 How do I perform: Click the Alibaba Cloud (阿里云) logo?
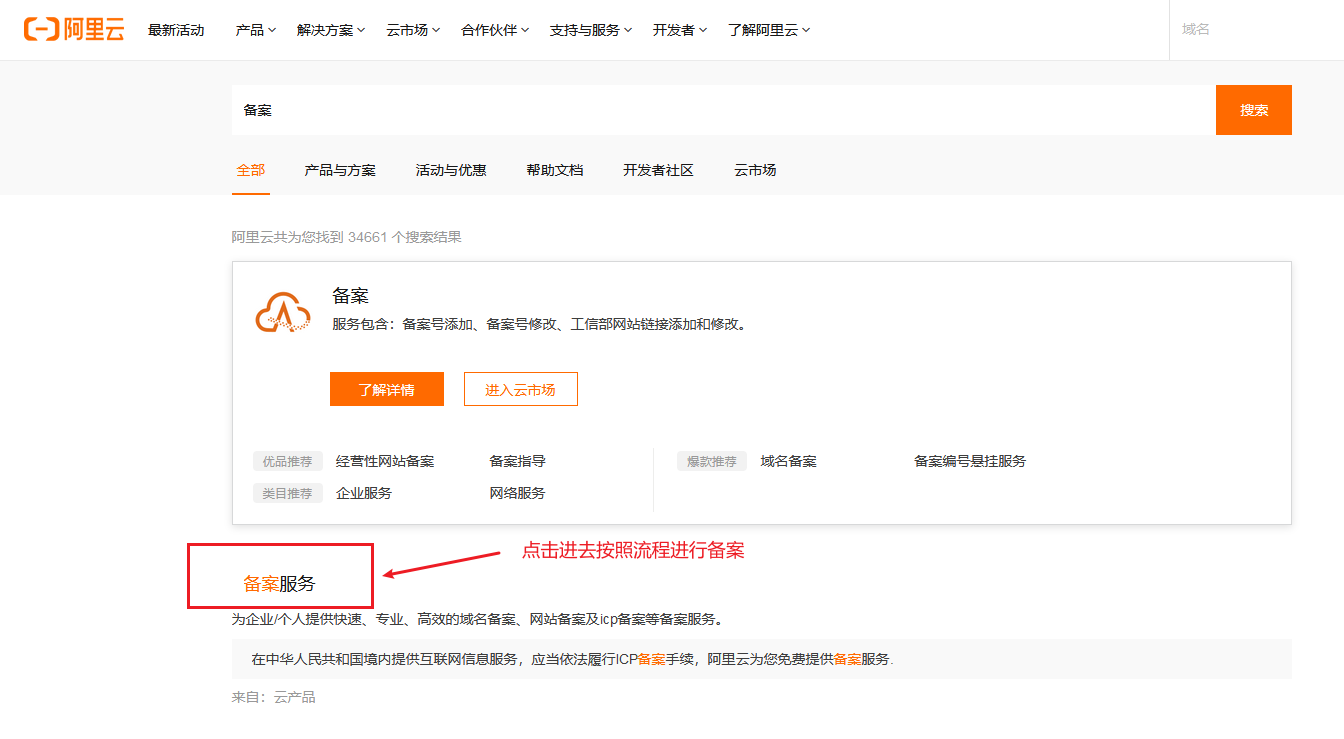(x=74, y=29)
